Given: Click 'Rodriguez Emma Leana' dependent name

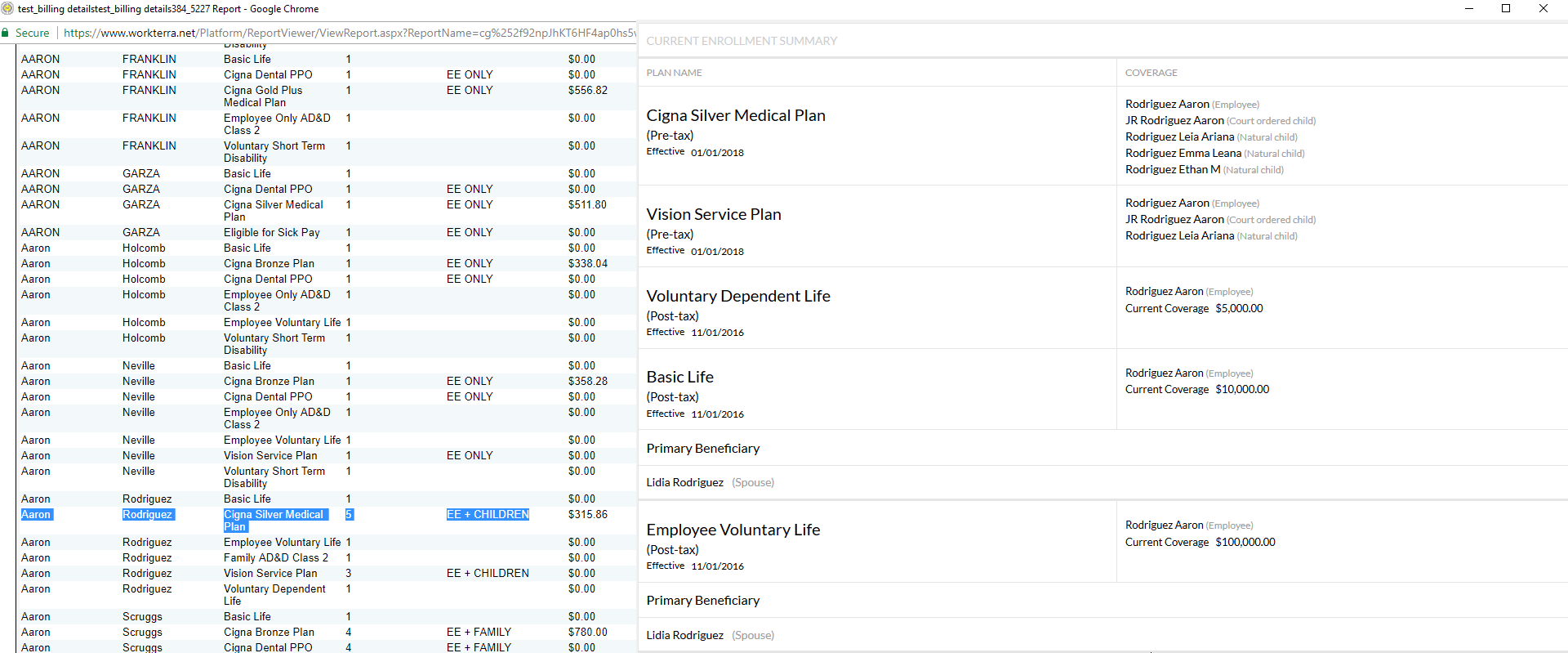Looking at the screenshot, I should [1183, 153].
